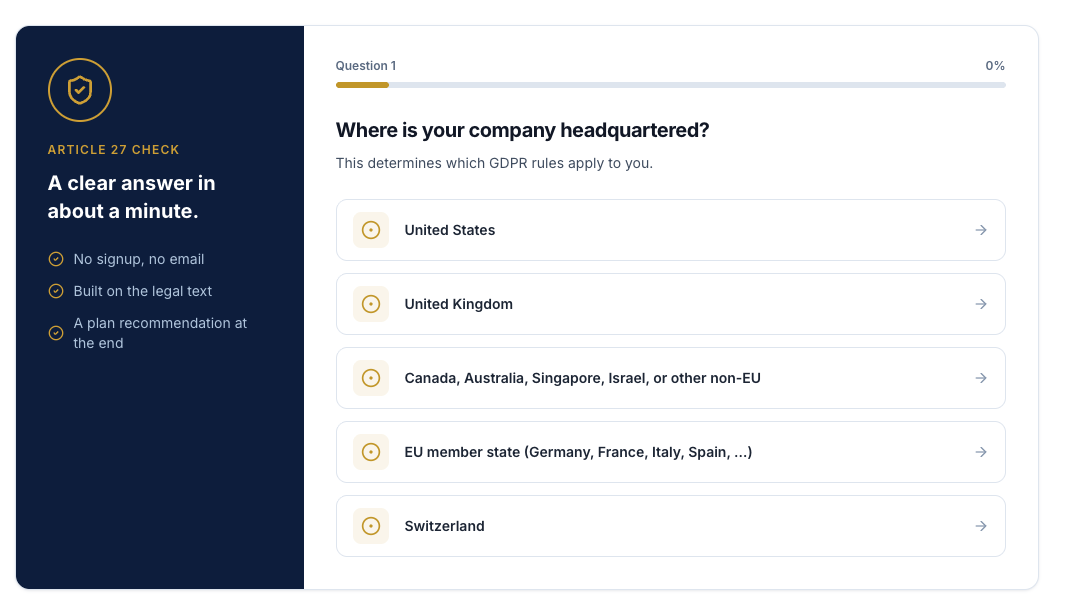Click the 'A plan recommendation at the end' text
The height and width of the screenshot is (613, 1065).
click(x=160, y=333)
